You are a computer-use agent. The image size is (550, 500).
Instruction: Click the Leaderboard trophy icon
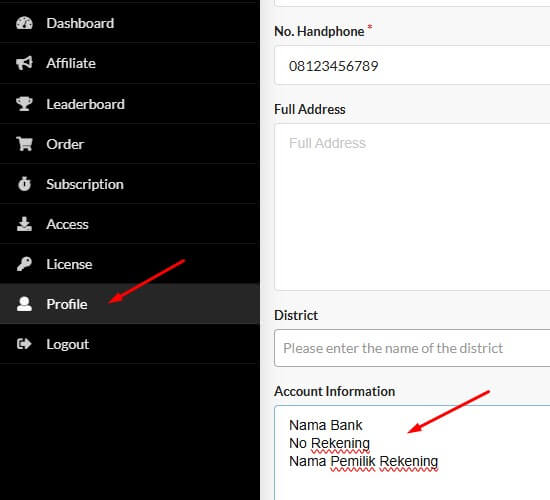point(24,104)
